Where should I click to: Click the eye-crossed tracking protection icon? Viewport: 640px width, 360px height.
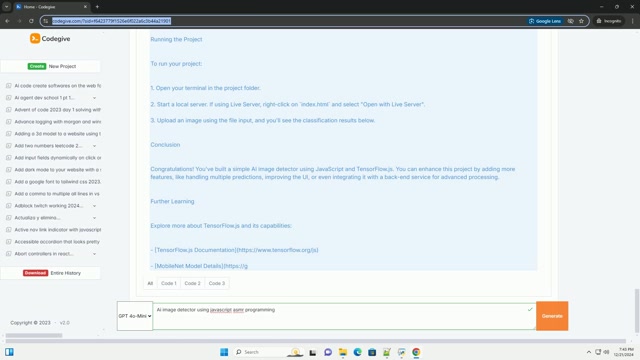[x=571, y=21]
